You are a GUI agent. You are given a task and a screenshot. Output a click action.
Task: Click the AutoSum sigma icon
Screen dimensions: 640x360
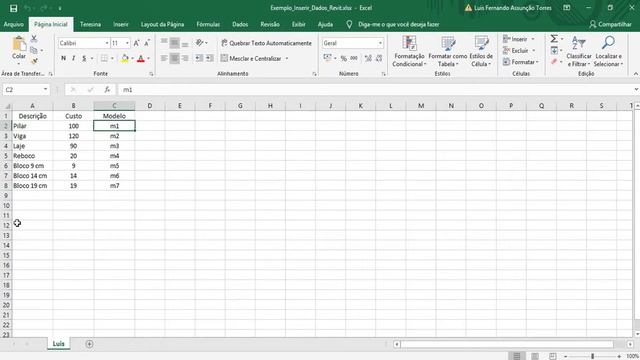554,39
